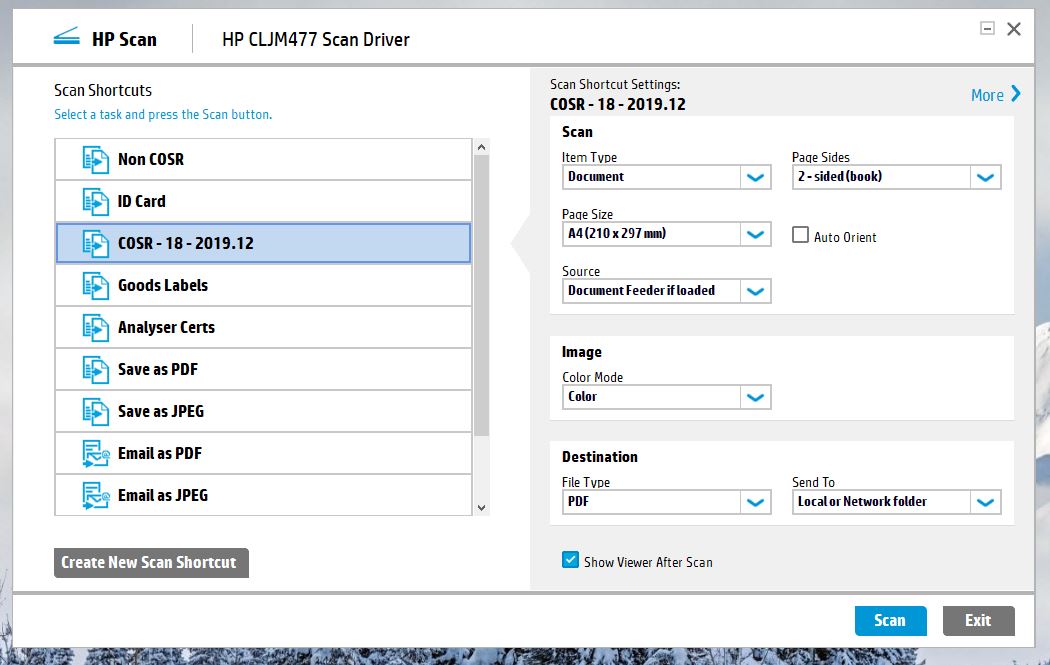Open the File Type dropdown
This screenshot has height=665, width=1050.
point(666,502)
